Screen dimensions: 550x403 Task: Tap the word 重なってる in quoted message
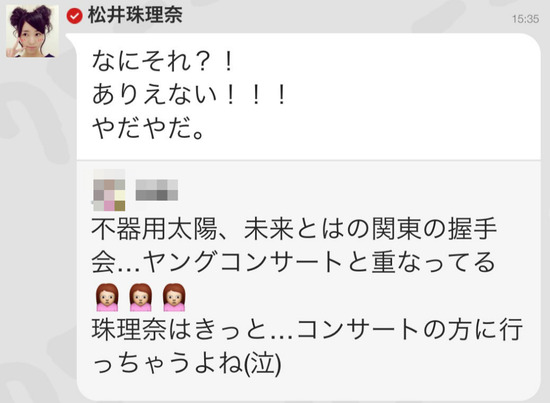433,262
